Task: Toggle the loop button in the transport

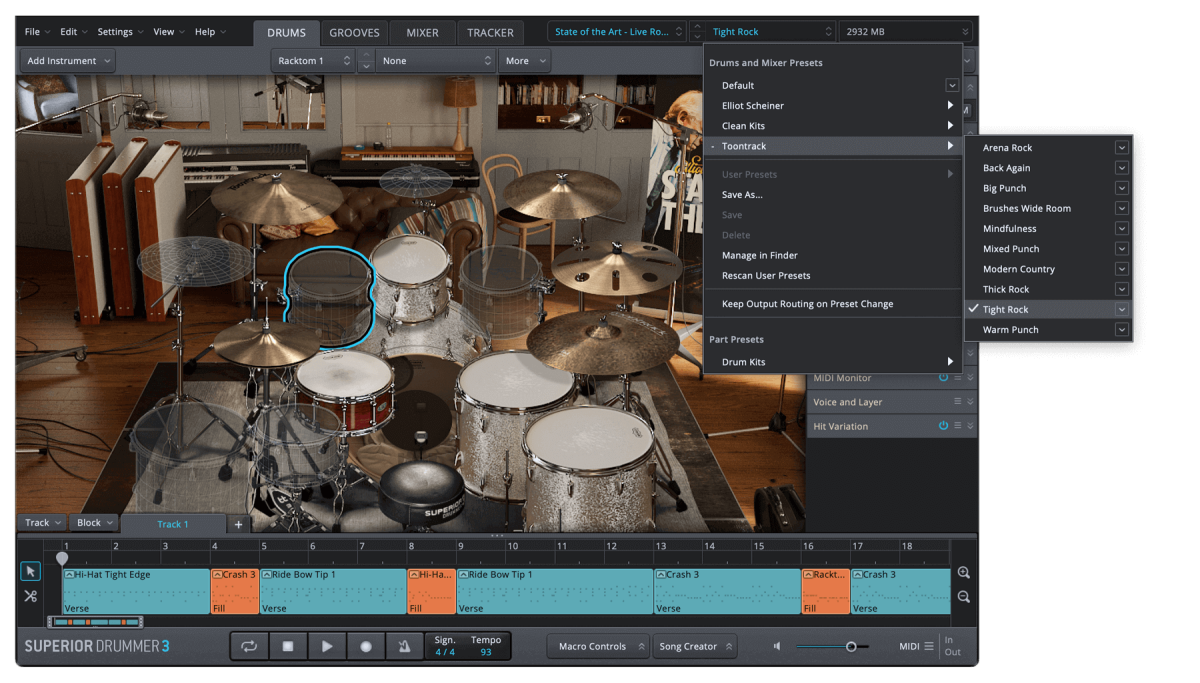Action: tap(249, 647)
